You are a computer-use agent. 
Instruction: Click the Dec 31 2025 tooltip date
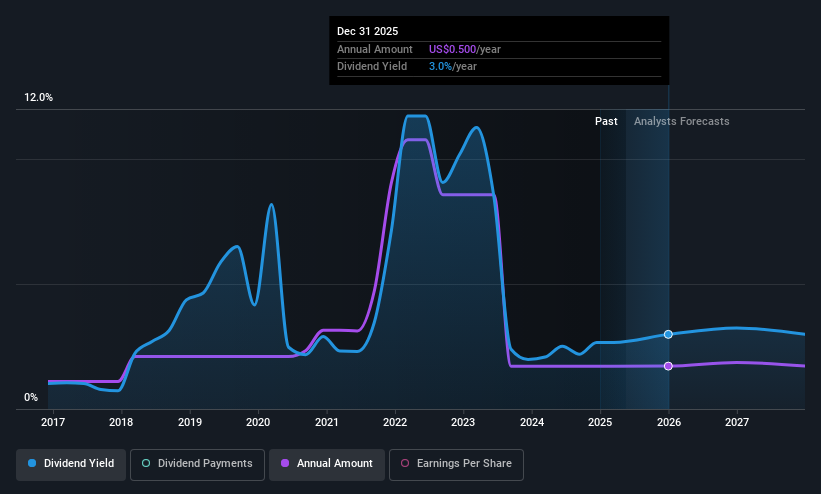368,31
